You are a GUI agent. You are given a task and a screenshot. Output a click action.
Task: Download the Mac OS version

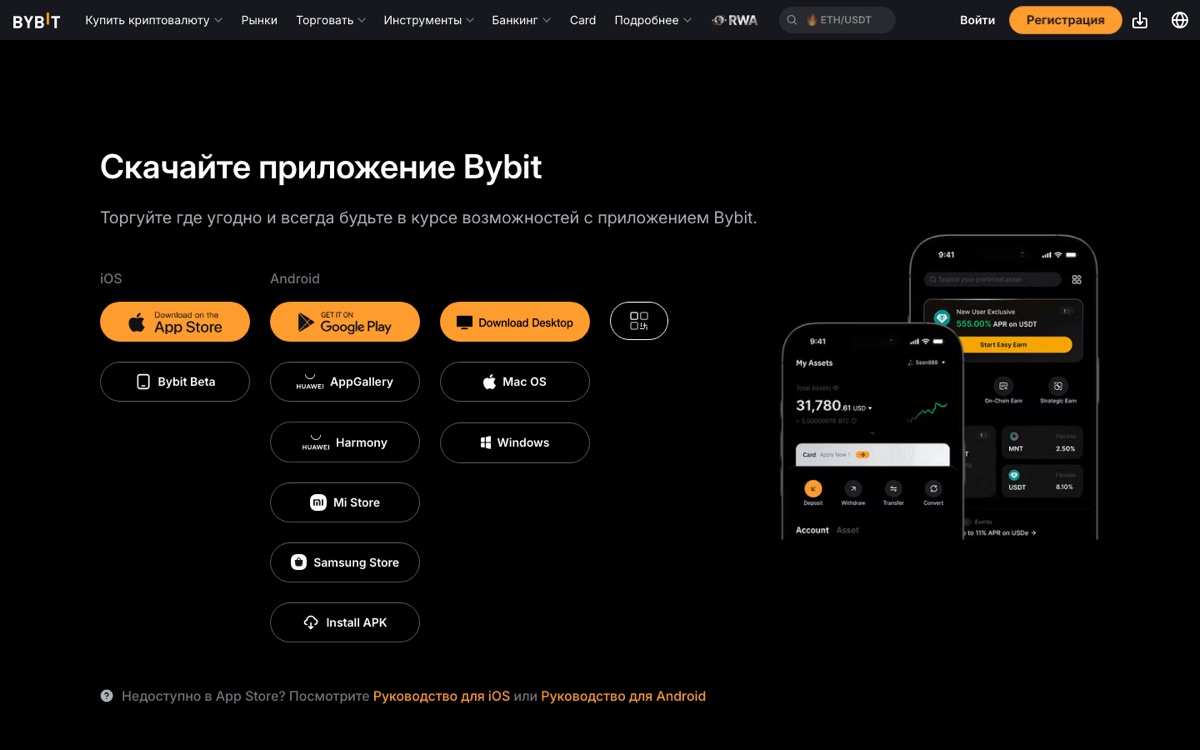point(515,382)
